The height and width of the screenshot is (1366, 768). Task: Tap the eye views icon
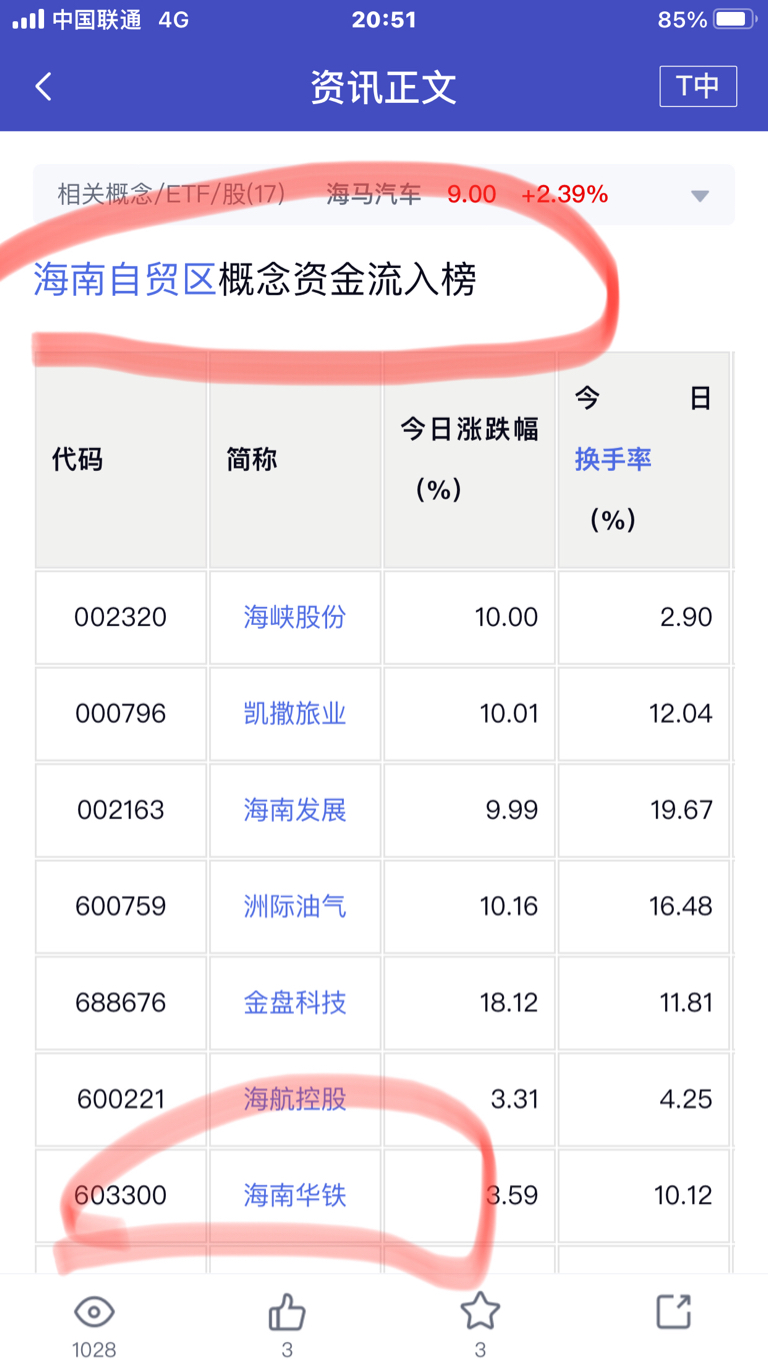(94, 1312)
